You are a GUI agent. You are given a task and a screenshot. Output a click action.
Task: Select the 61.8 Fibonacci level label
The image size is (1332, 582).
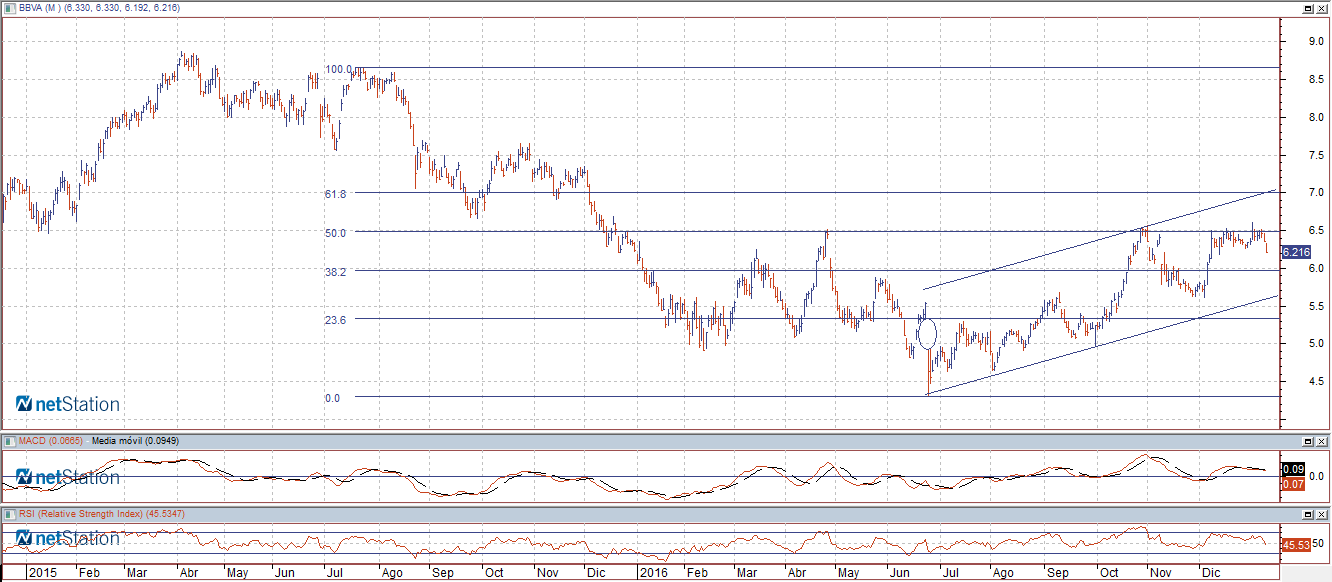tap(334, 194)
